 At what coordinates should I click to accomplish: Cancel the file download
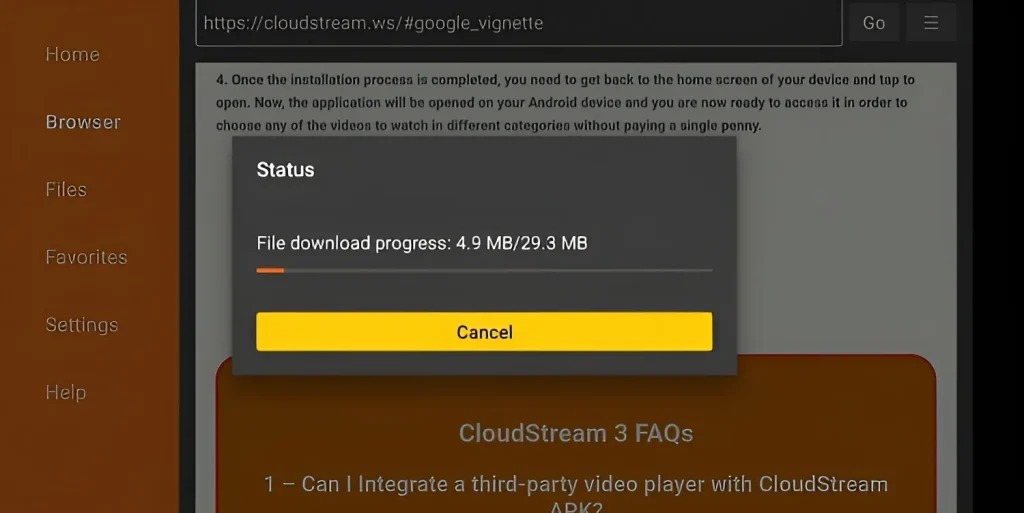pos(484,332)
